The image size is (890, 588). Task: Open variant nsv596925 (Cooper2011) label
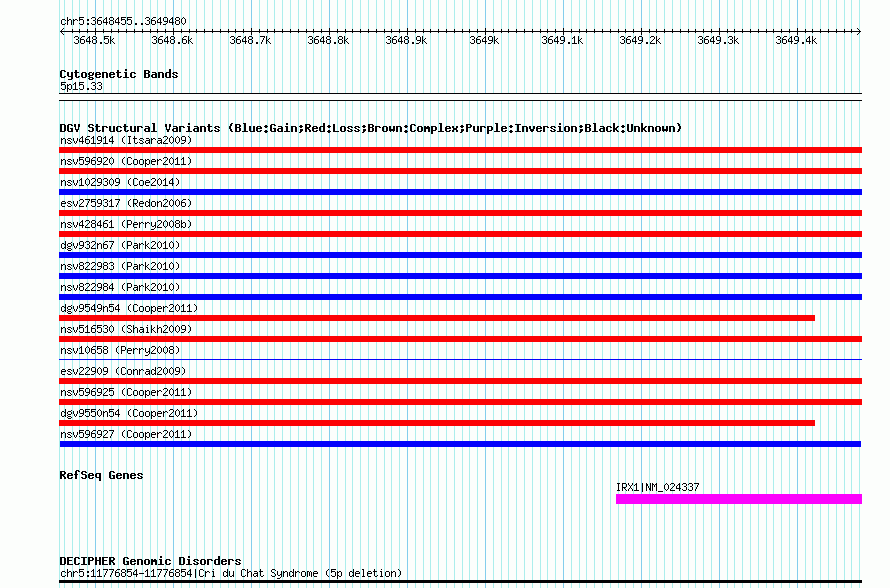click(126, 392)
